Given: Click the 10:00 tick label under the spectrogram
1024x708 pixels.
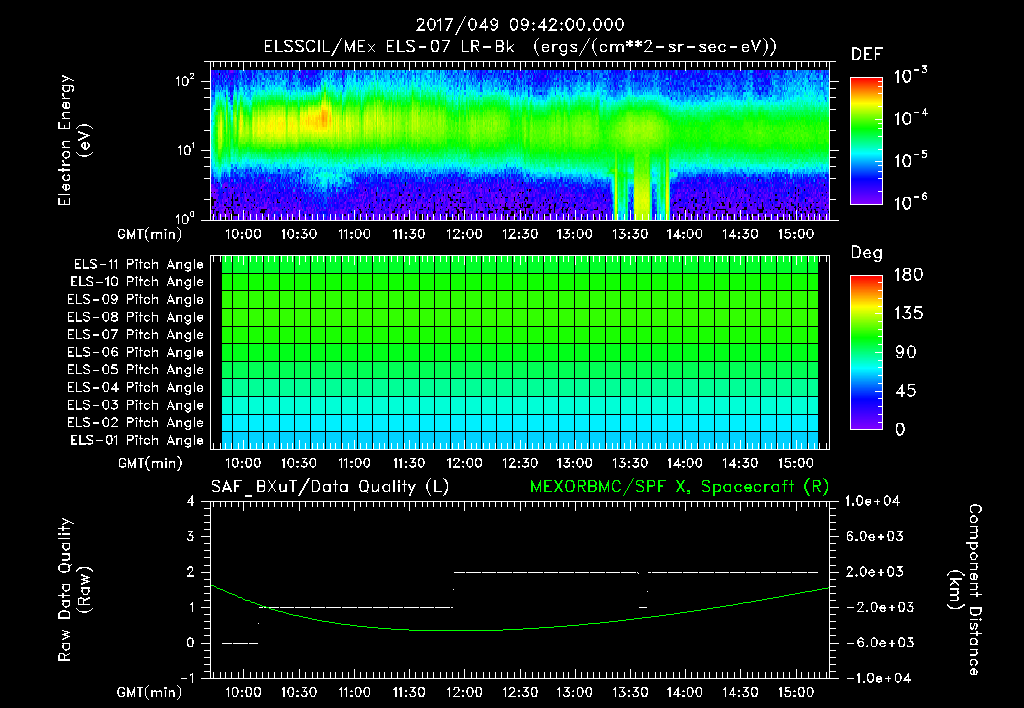Looking at the screenshot, I should (243, 234).
